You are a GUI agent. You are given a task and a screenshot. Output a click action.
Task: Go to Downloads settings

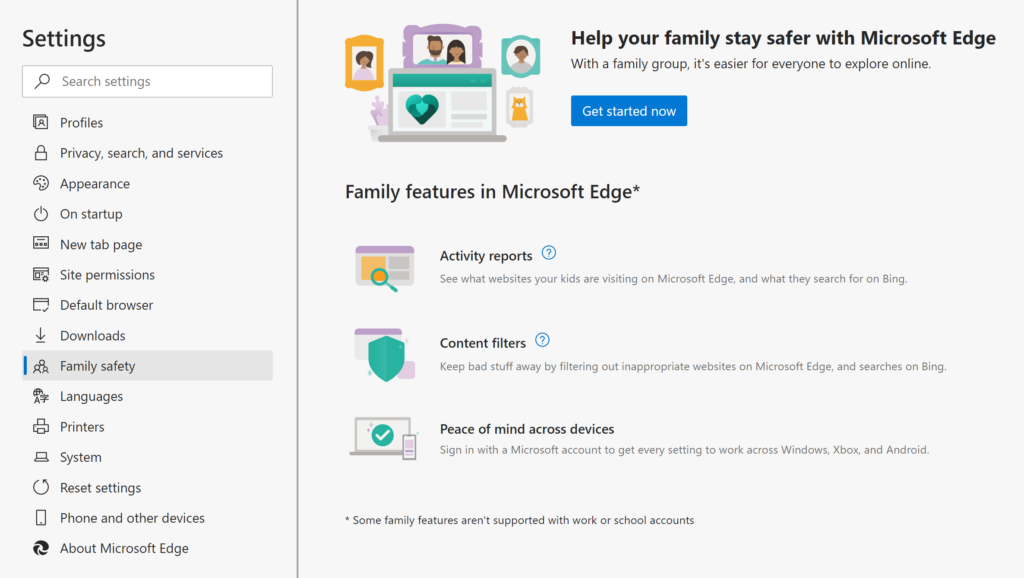click(x=148, y=335)
